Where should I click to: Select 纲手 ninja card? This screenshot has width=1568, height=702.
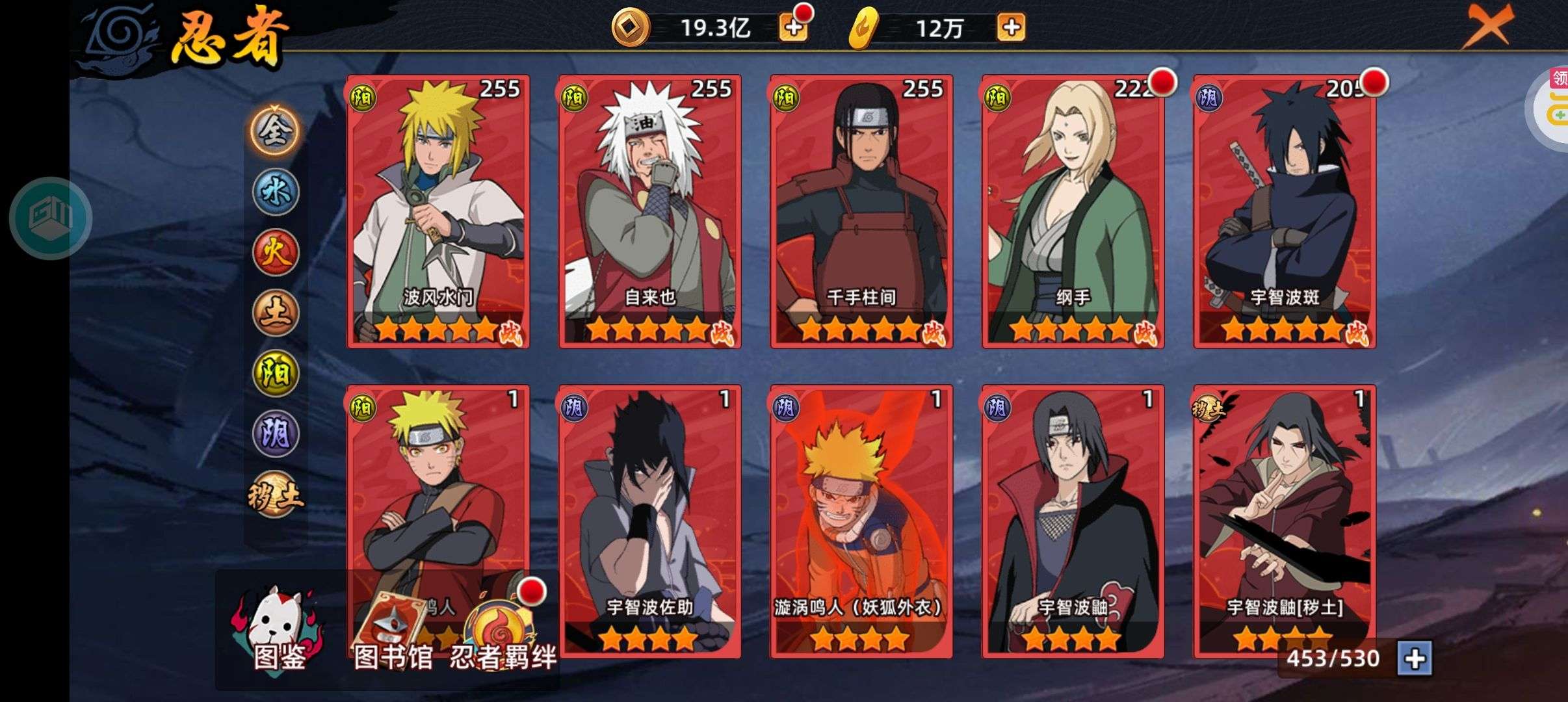(1073, 212)
